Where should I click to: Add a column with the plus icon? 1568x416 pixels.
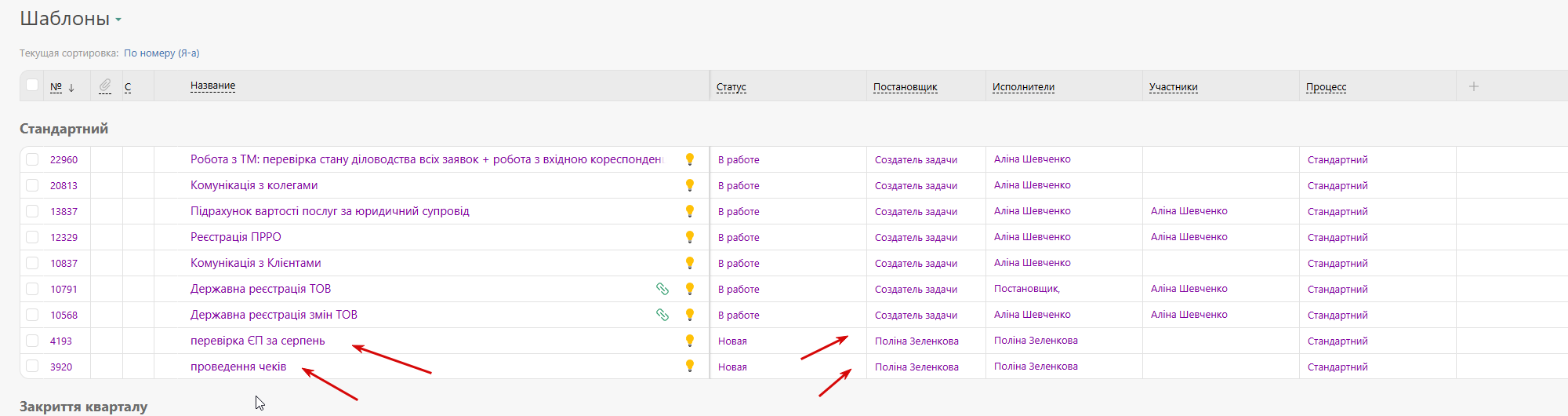pyautogui.click(x=1473, y=86)
